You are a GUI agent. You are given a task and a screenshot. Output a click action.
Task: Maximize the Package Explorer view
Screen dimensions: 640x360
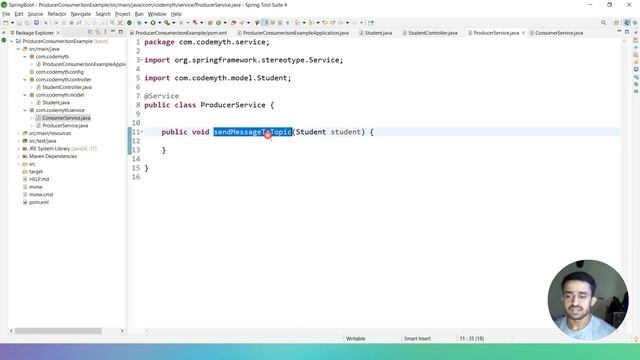pyautogui.click(x=120, y=32)
